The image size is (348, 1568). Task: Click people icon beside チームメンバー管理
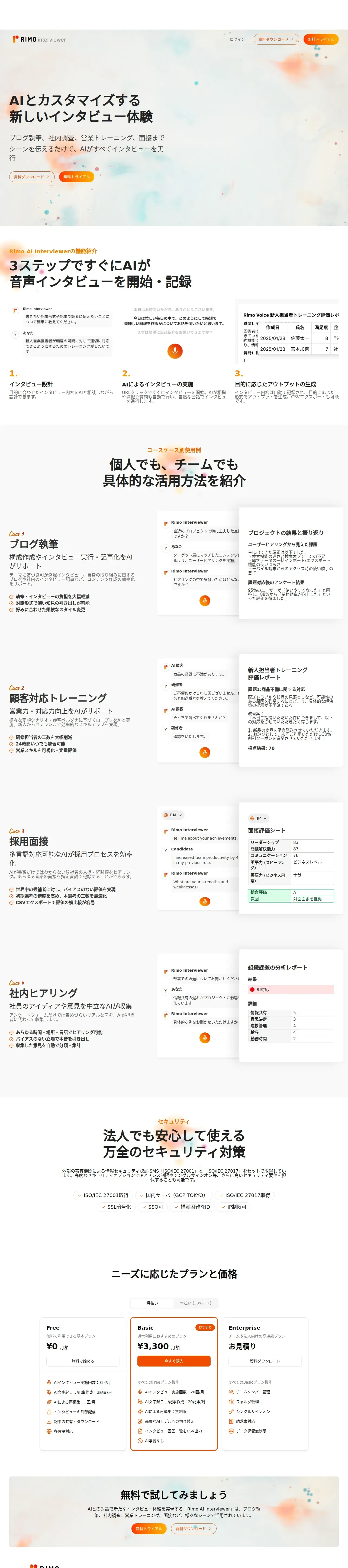pos(231,1392)
